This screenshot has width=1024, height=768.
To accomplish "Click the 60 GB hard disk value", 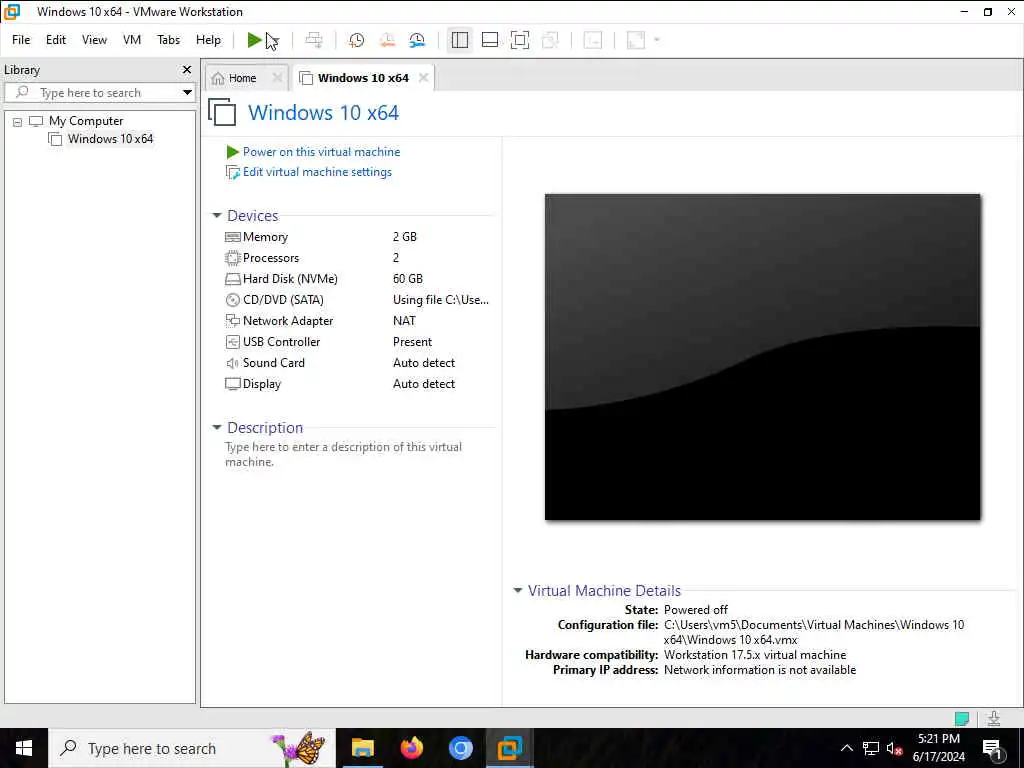I will click(408, 279).
